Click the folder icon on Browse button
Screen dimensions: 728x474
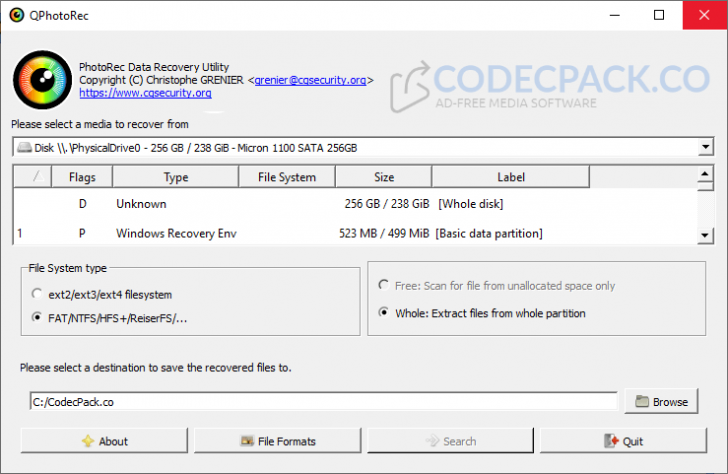(x=642, y=402)
